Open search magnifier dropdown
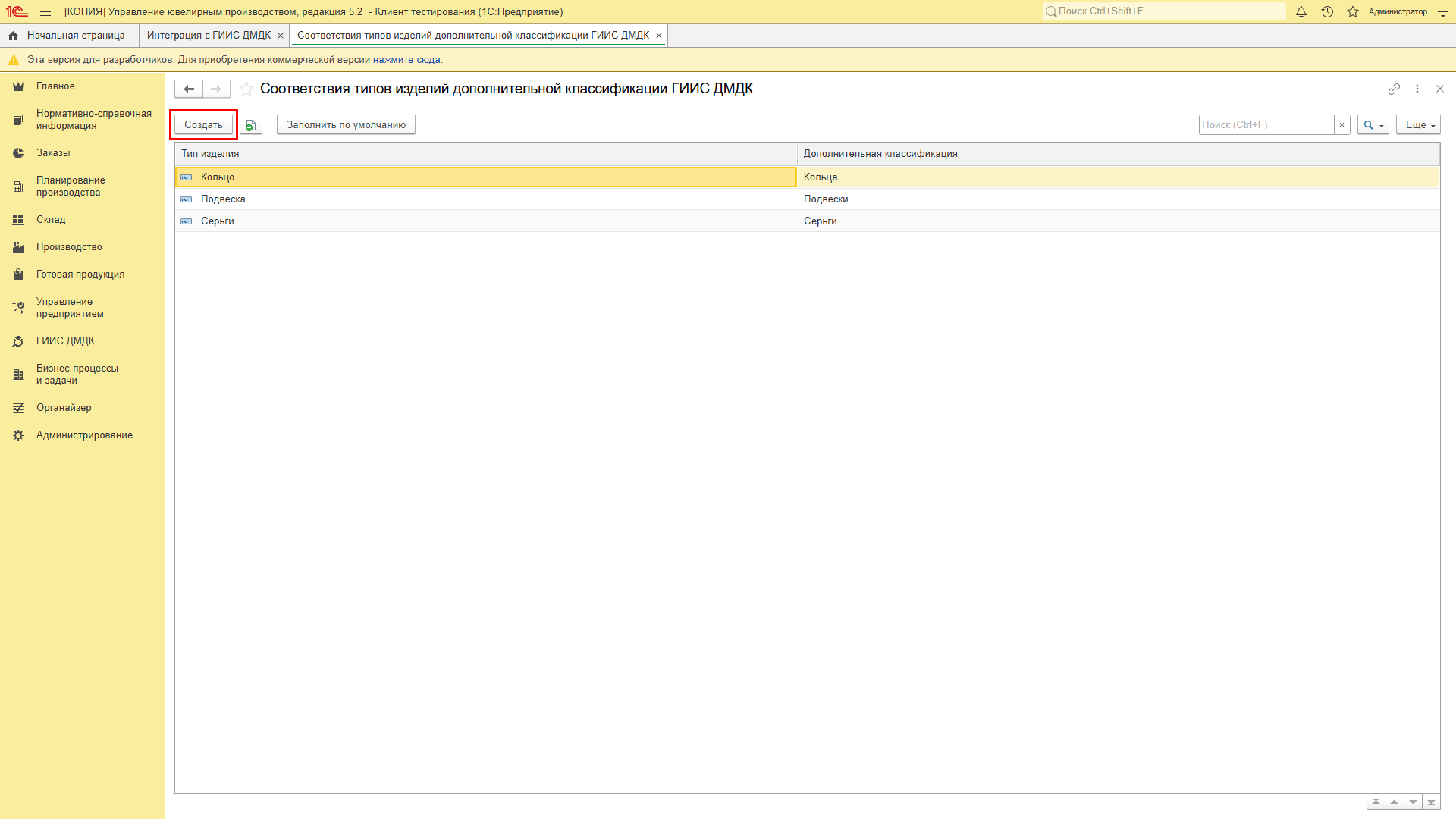The image size is (1456, 819). click(x=1373, y=125)
